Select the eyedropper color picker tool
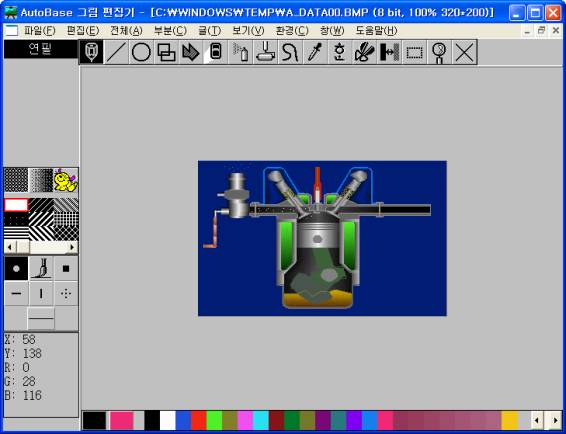The height and width of the screenshot is (434, 566). 315,52
